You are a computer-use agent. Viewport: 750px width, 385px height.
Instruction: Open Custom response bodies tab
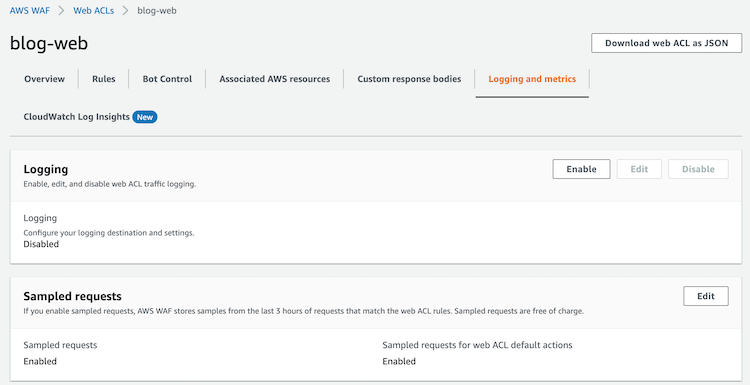click(x=409, y=79)
